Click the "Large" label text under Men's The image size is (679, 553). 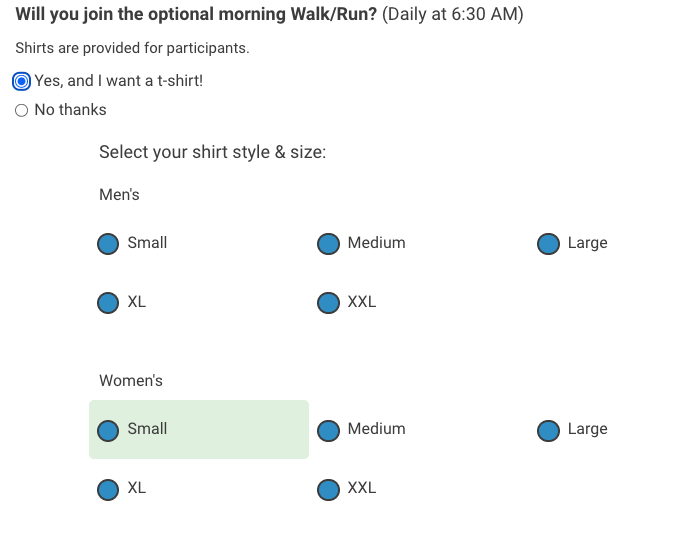click(x=587, y=243)
